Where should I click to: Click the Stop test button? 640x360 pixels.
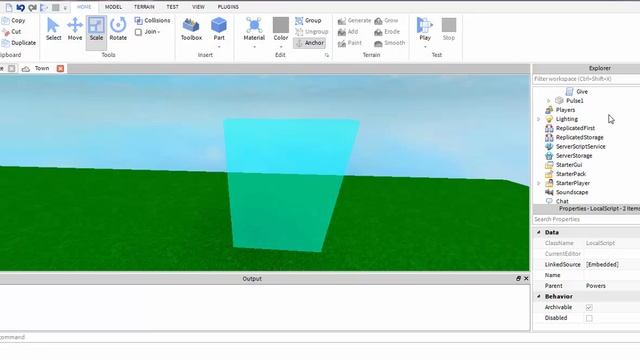click(x=449, y=29)
